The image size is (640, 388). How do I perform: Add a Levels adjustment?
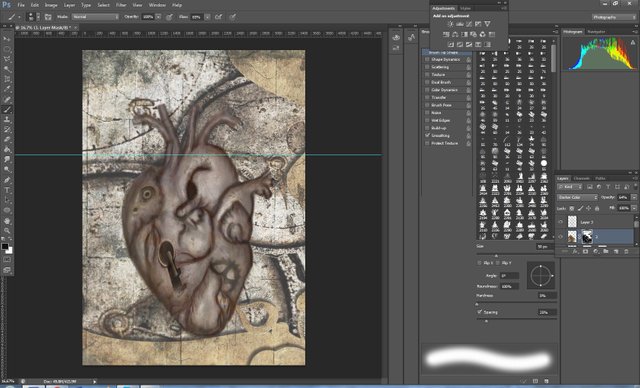pyautogui.click(x=460, y=24)
